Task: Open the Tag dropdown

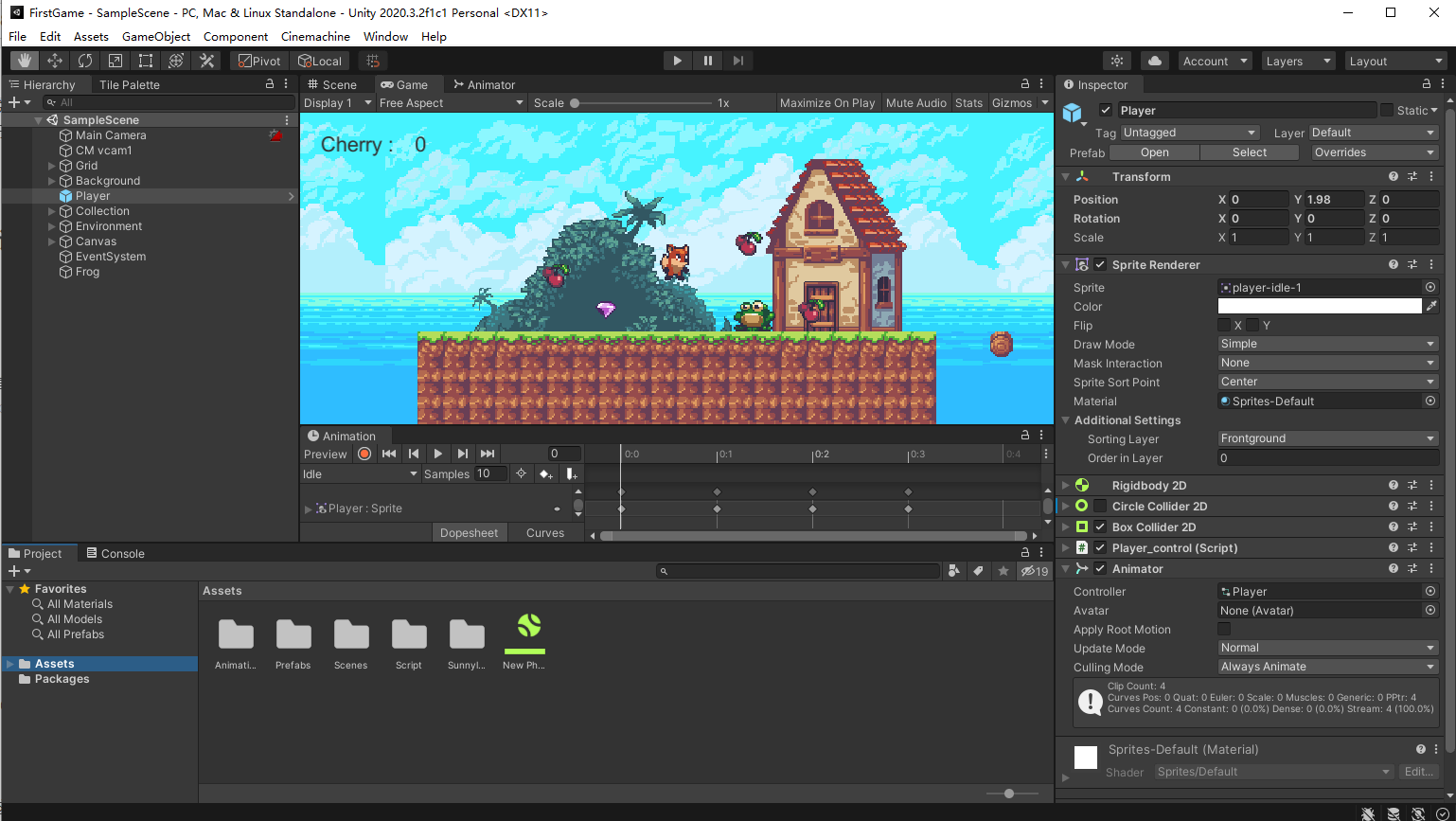Action: [1190, 133]
